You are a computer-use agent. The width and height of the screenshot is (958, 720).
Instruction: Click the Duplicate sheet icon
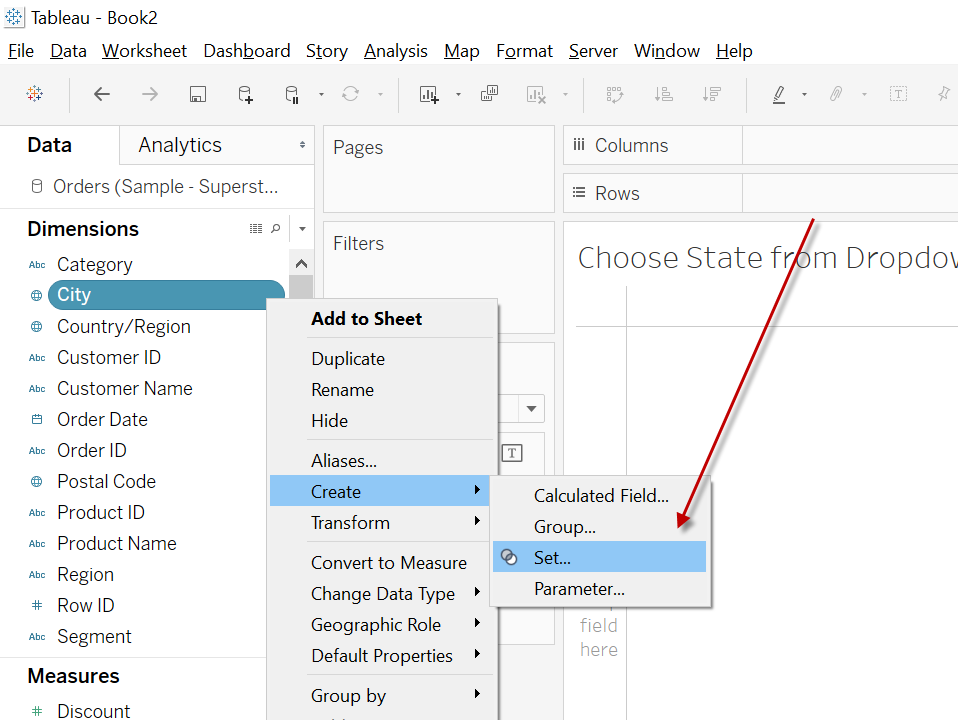pyautogui.click(x=489, y=94)
